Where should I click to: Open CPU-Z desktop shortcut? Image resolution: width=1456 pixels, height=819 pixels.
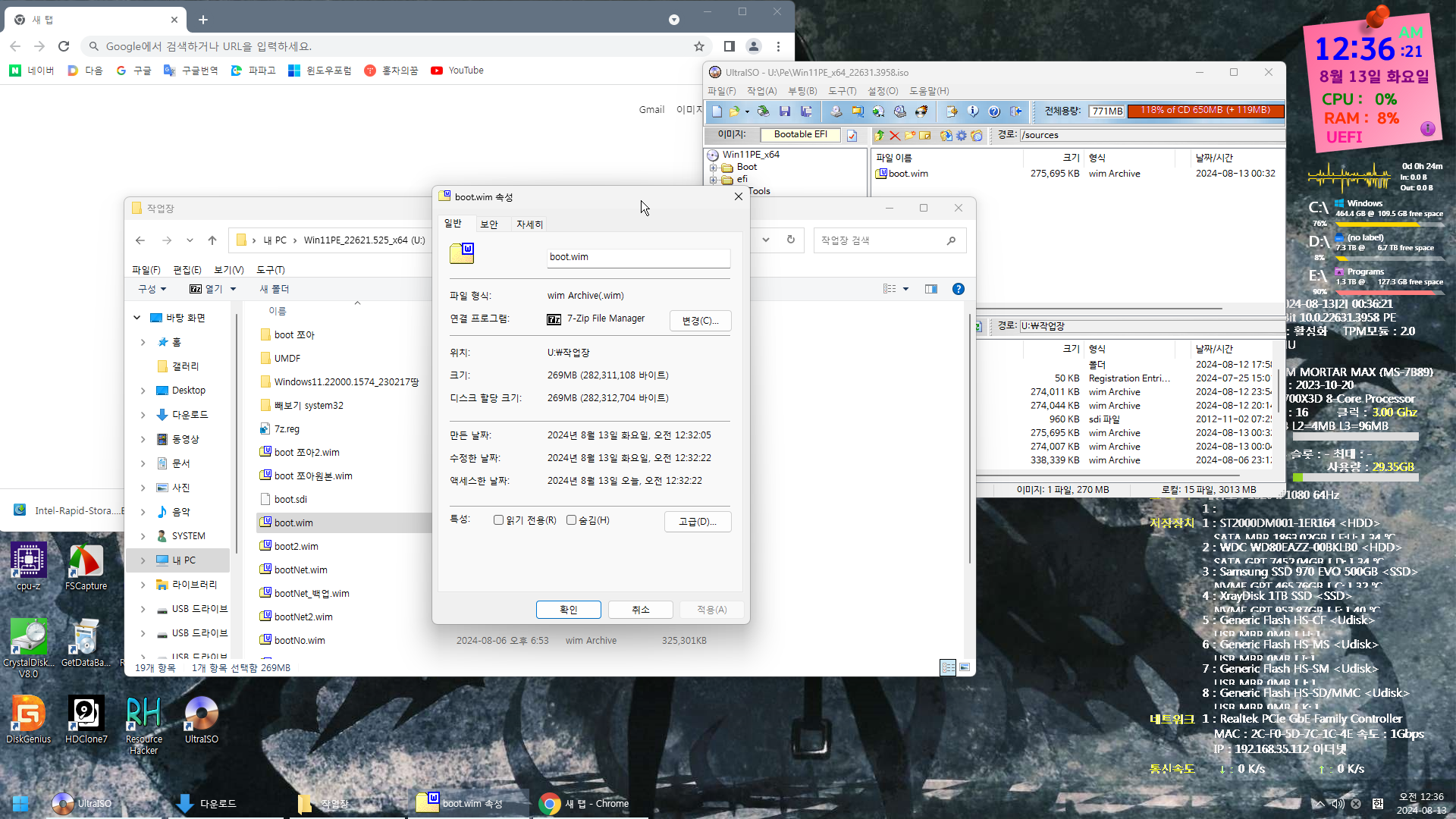(28, 566)
